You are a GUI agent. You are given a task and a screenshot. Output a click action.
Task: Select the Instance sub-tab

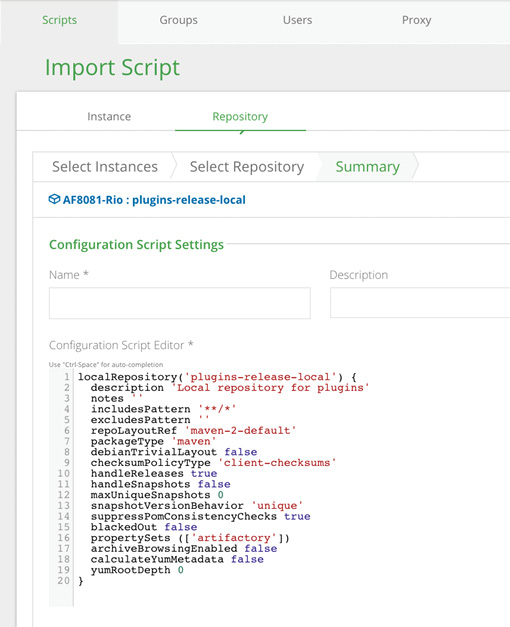109,116
